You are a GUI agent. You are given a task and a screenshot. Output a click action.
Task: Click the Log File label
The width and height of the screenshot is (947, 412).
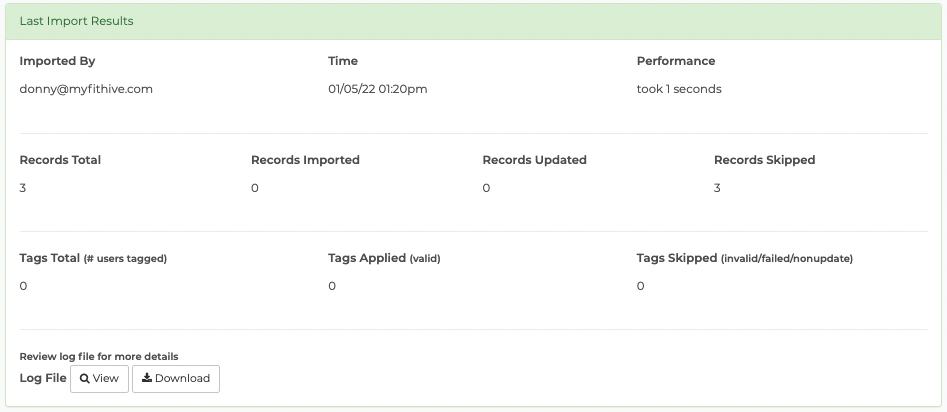pyautogui.click(x=43, y=378)
